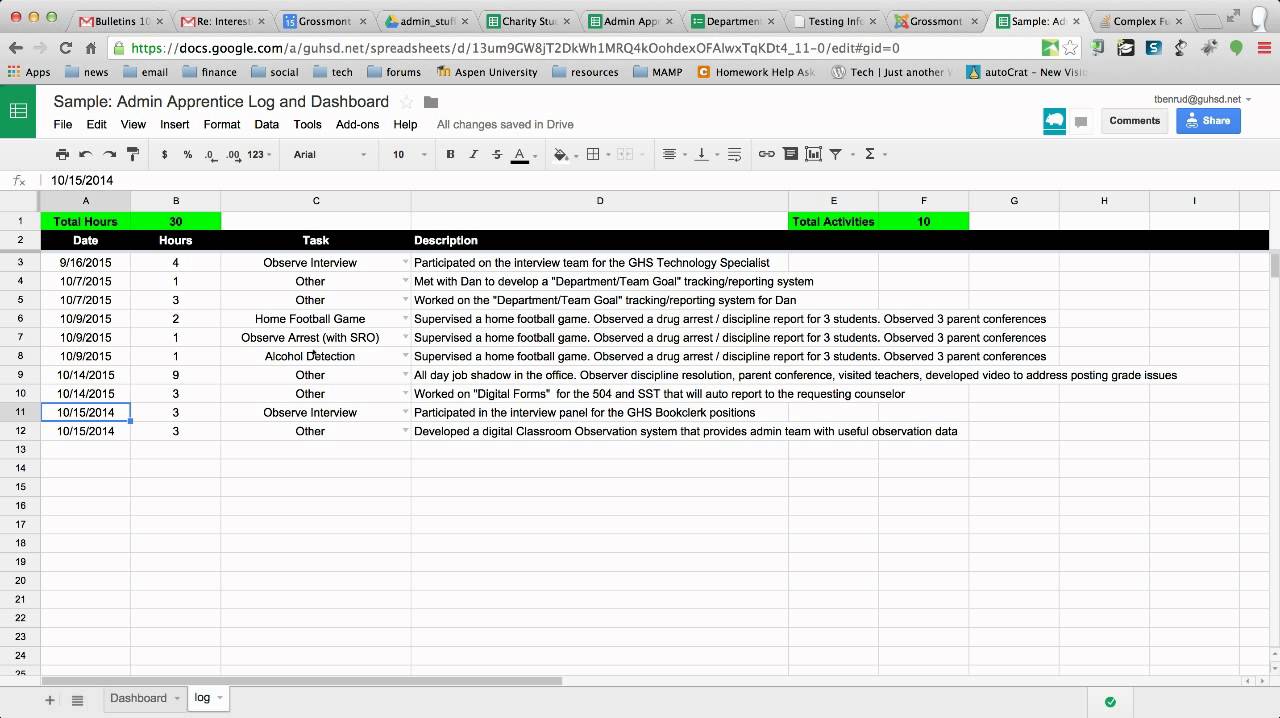Open the Functions sigma menu
The image size is (1280, 718).
(x=874, y=154)
